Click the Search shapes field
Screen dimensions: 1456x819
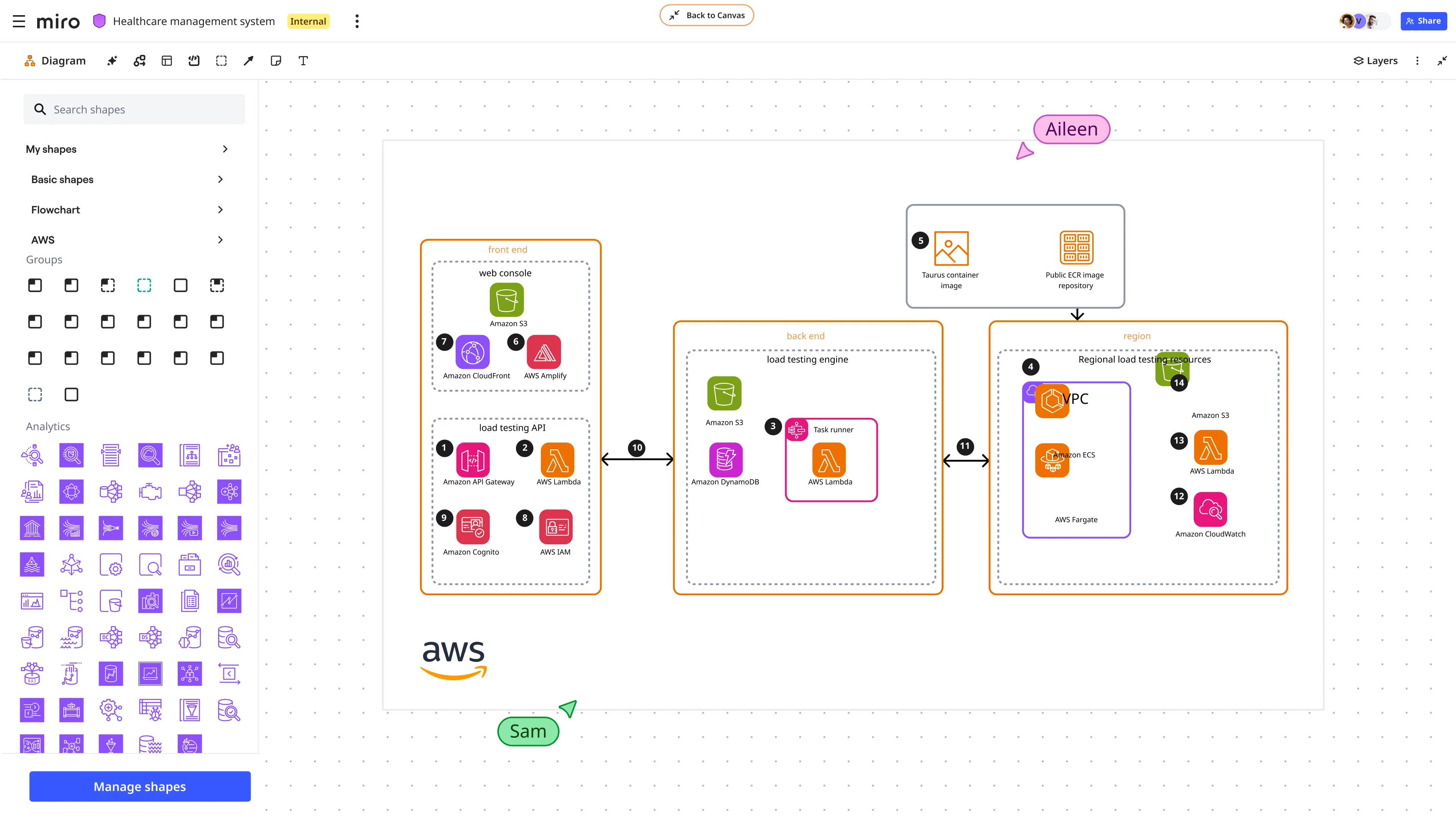coord(135,110)
